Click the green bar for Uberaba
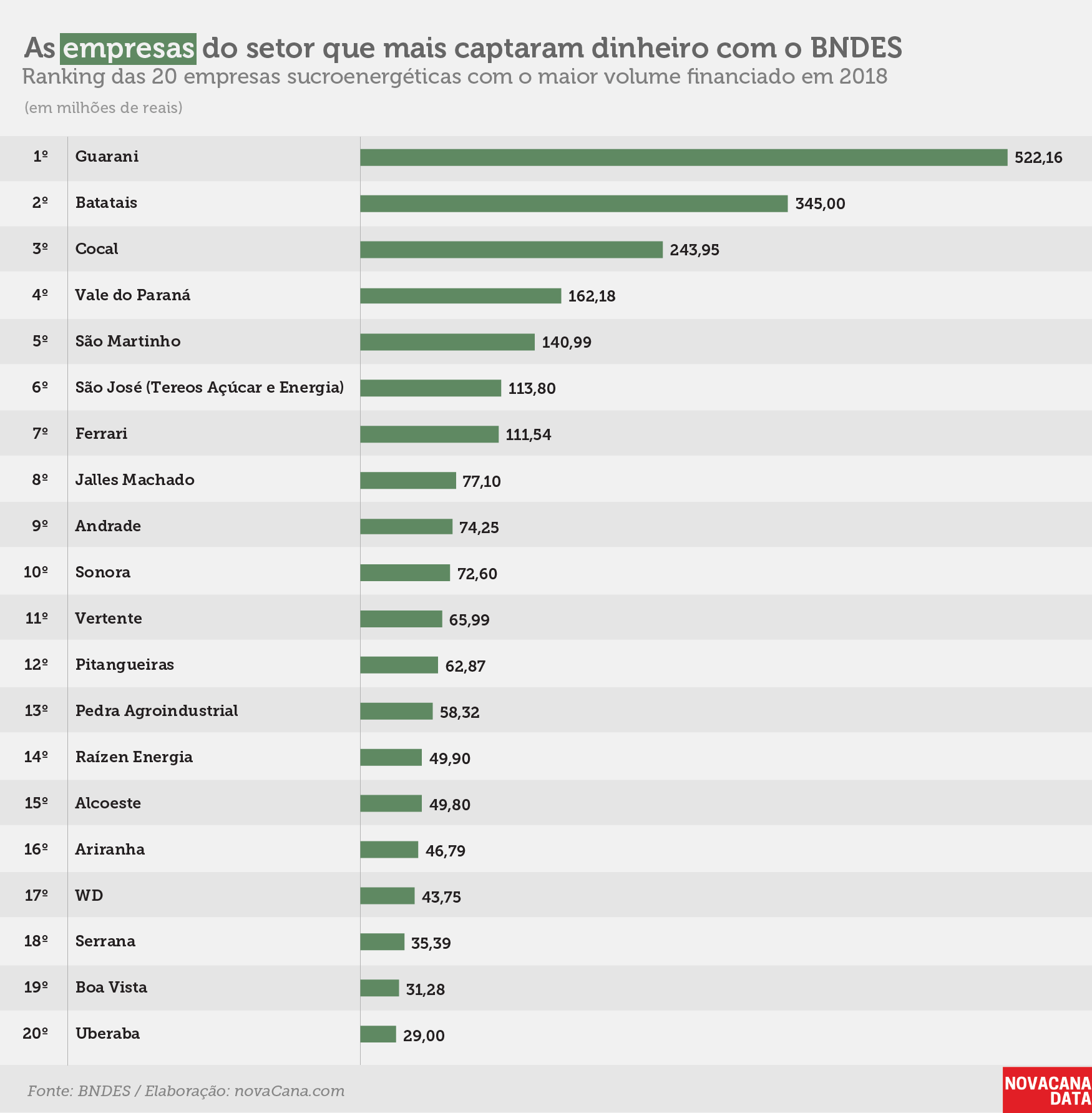 tap(378, 1034)
